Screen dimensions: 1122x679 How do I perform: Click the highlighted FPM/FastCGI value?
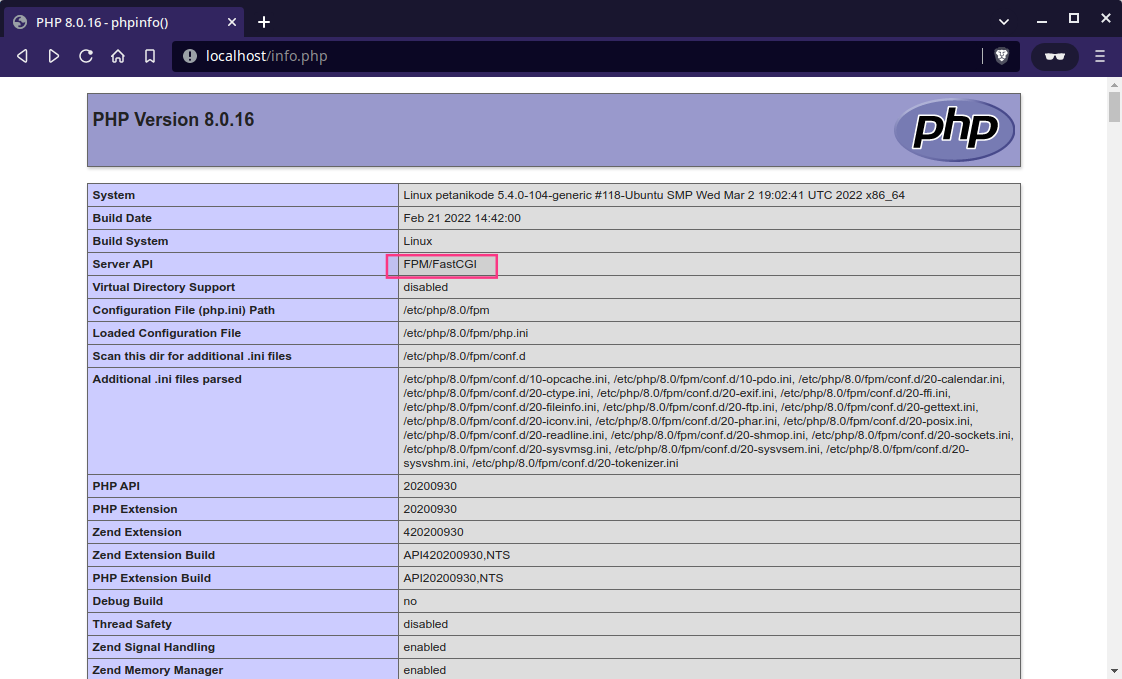coord(441,264)
